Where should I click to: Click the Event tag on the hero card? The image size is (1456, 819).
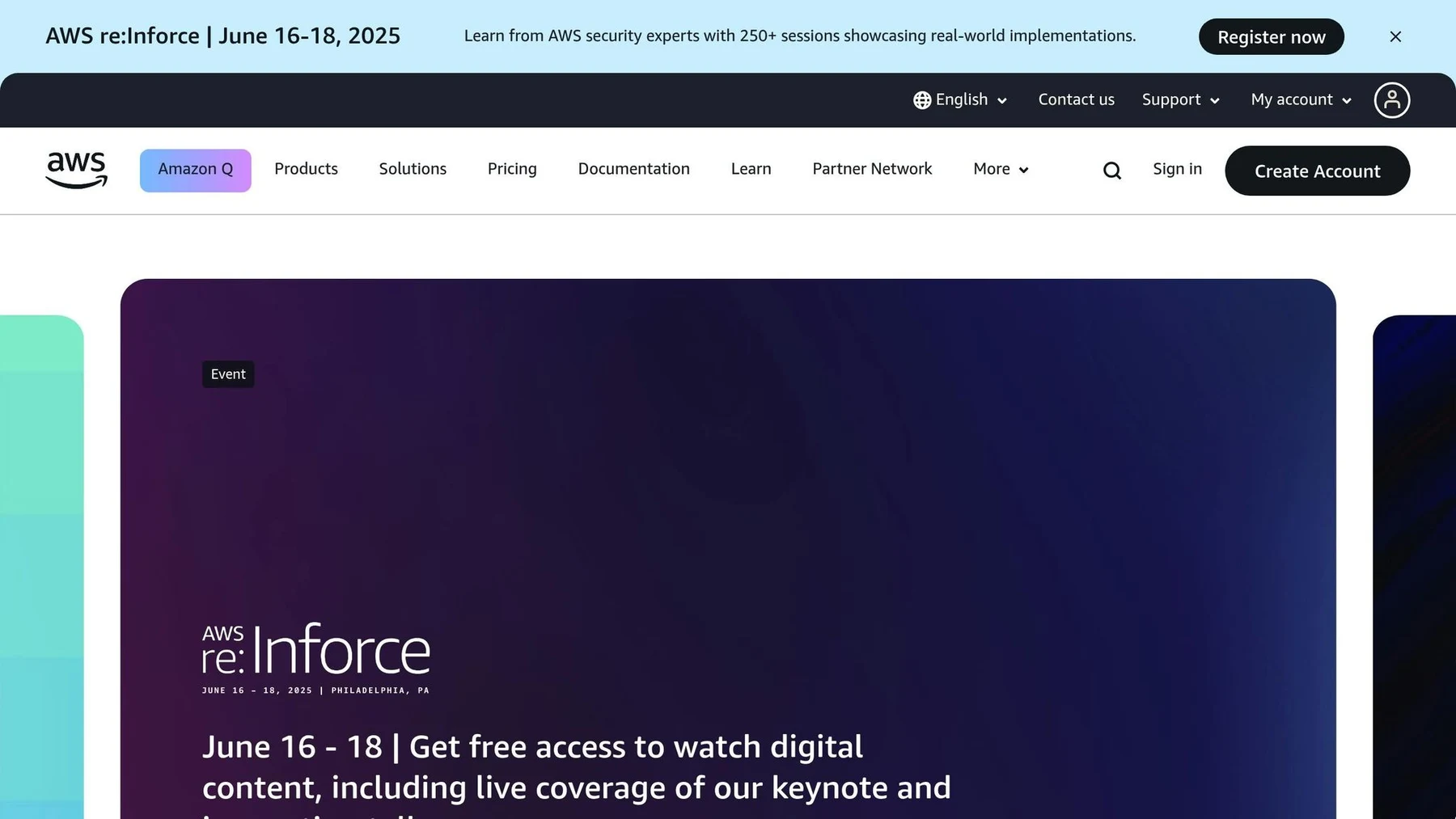pyautogui.click(x=228, y=374)
